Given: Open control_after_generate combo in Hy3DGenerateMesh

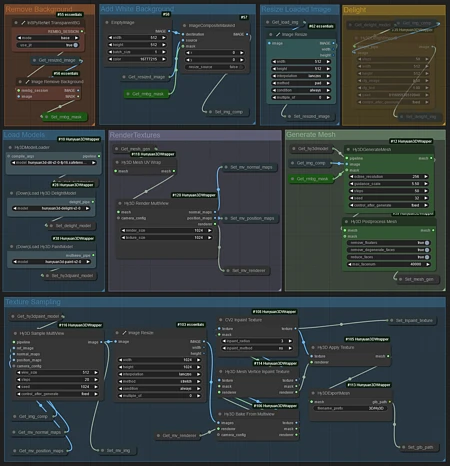Looking at the screenshot, I should 389,205.
